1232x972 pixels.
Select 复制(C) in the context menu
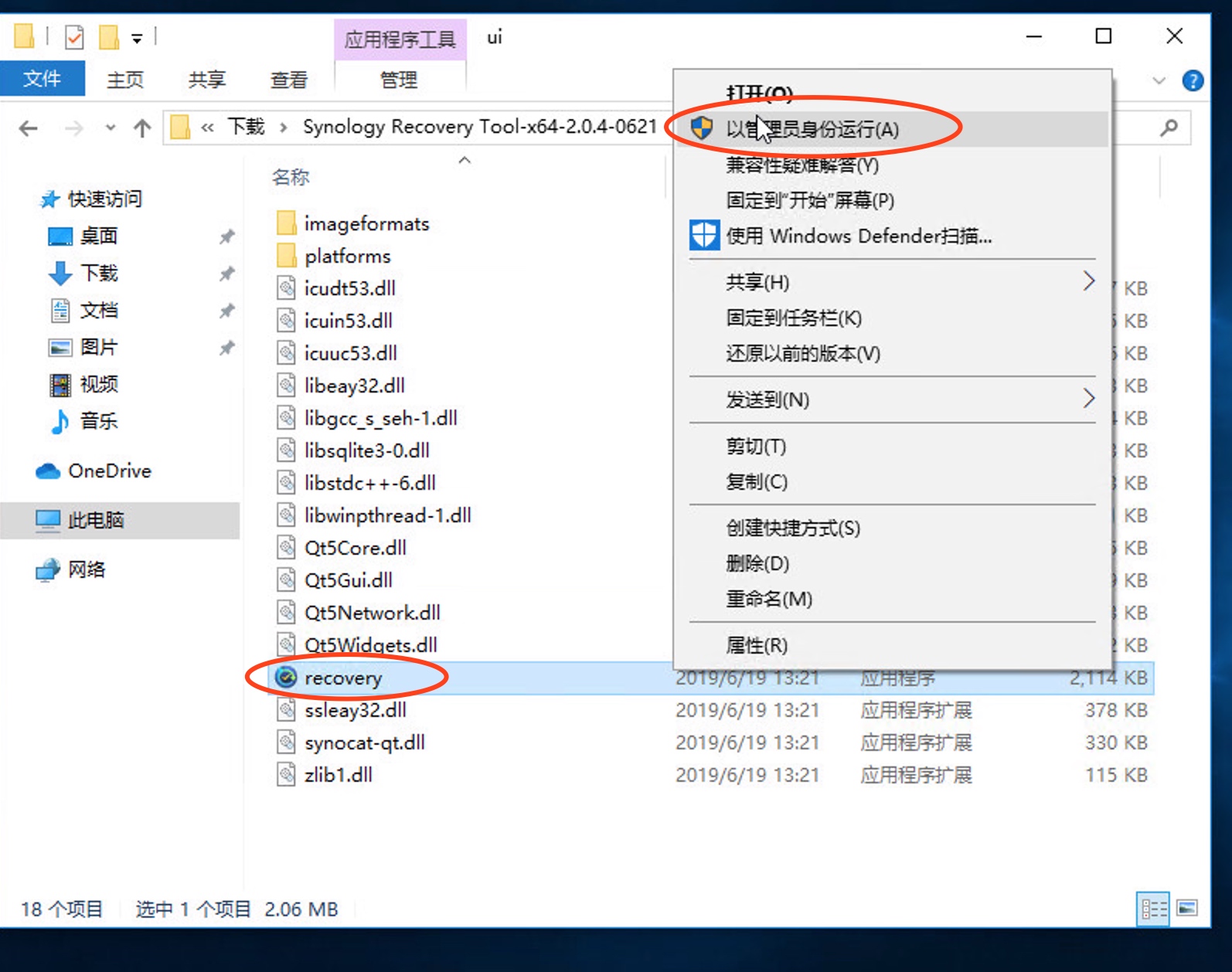pos(892,481)
